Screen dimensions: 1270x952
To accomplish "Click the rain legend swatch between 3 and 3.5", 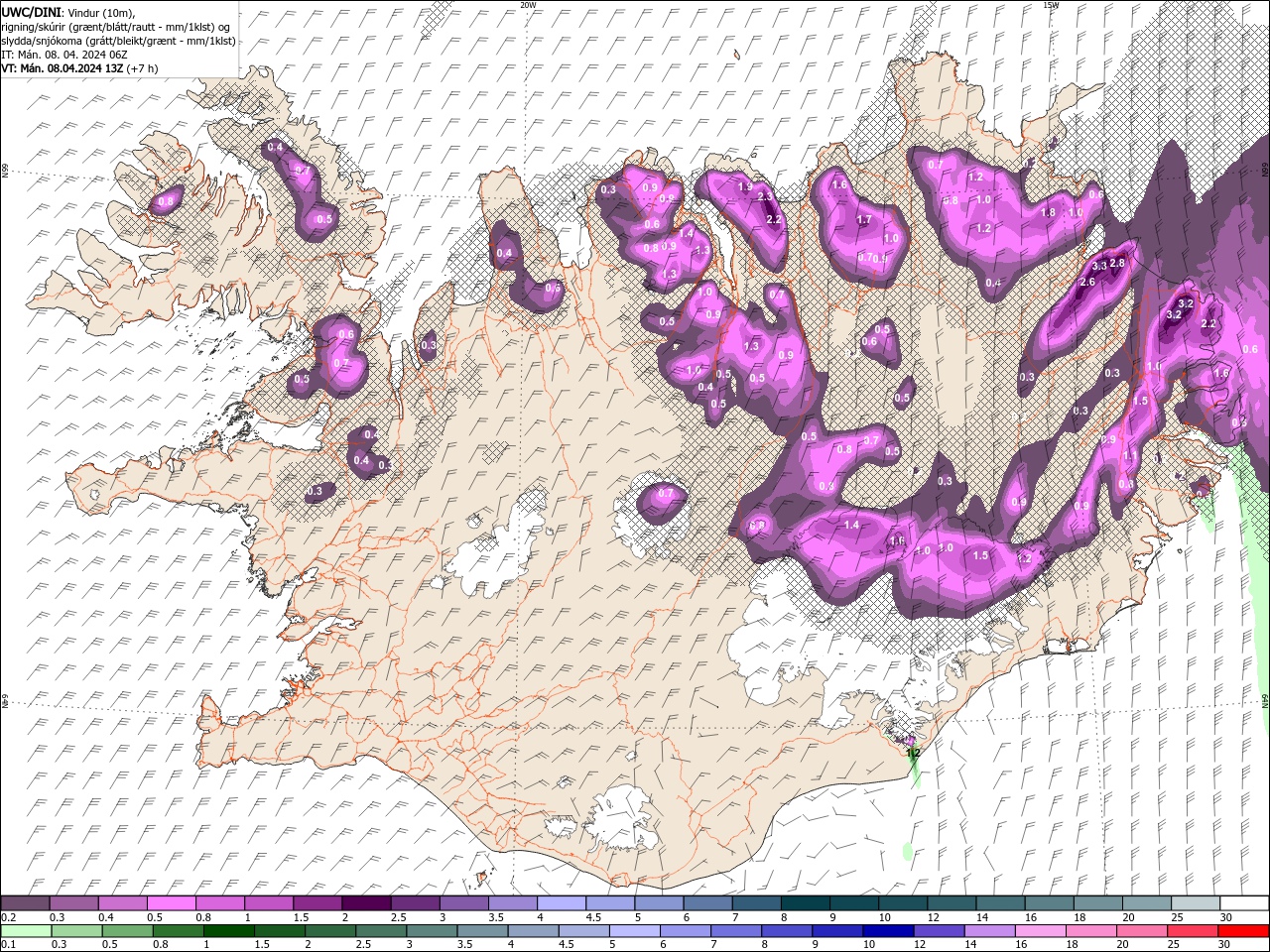I will [x=433, y=931].
